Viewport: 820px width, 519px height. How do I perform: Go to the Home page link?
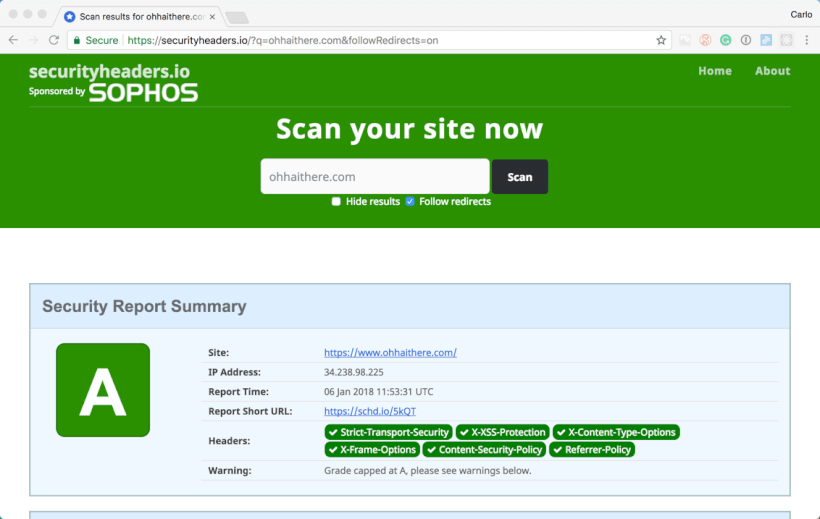pyautogui.click(x=715, y=71)
